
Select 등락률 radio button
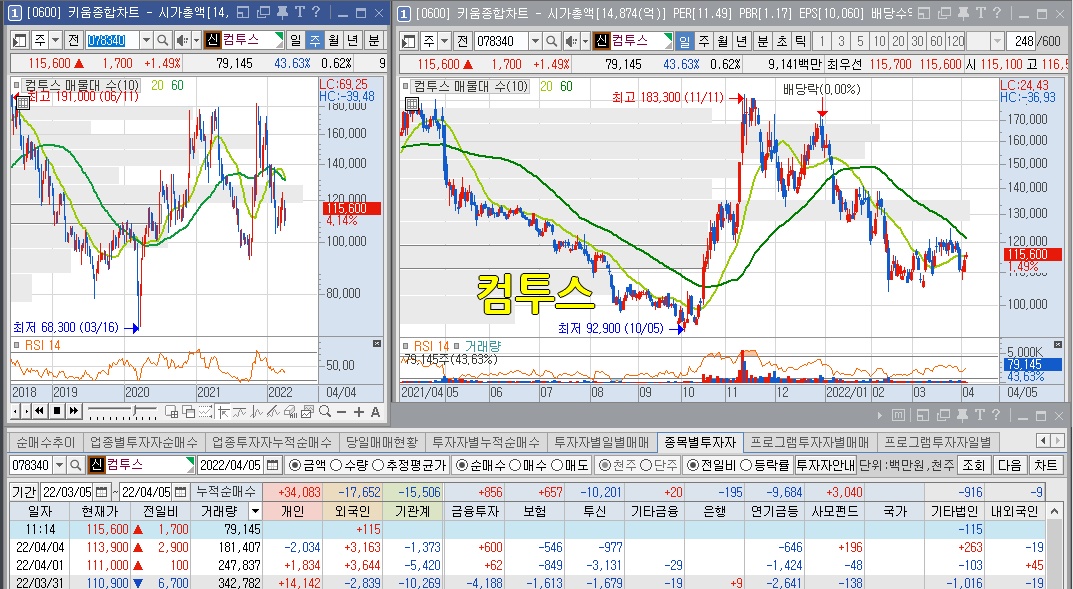pos(747,465)
